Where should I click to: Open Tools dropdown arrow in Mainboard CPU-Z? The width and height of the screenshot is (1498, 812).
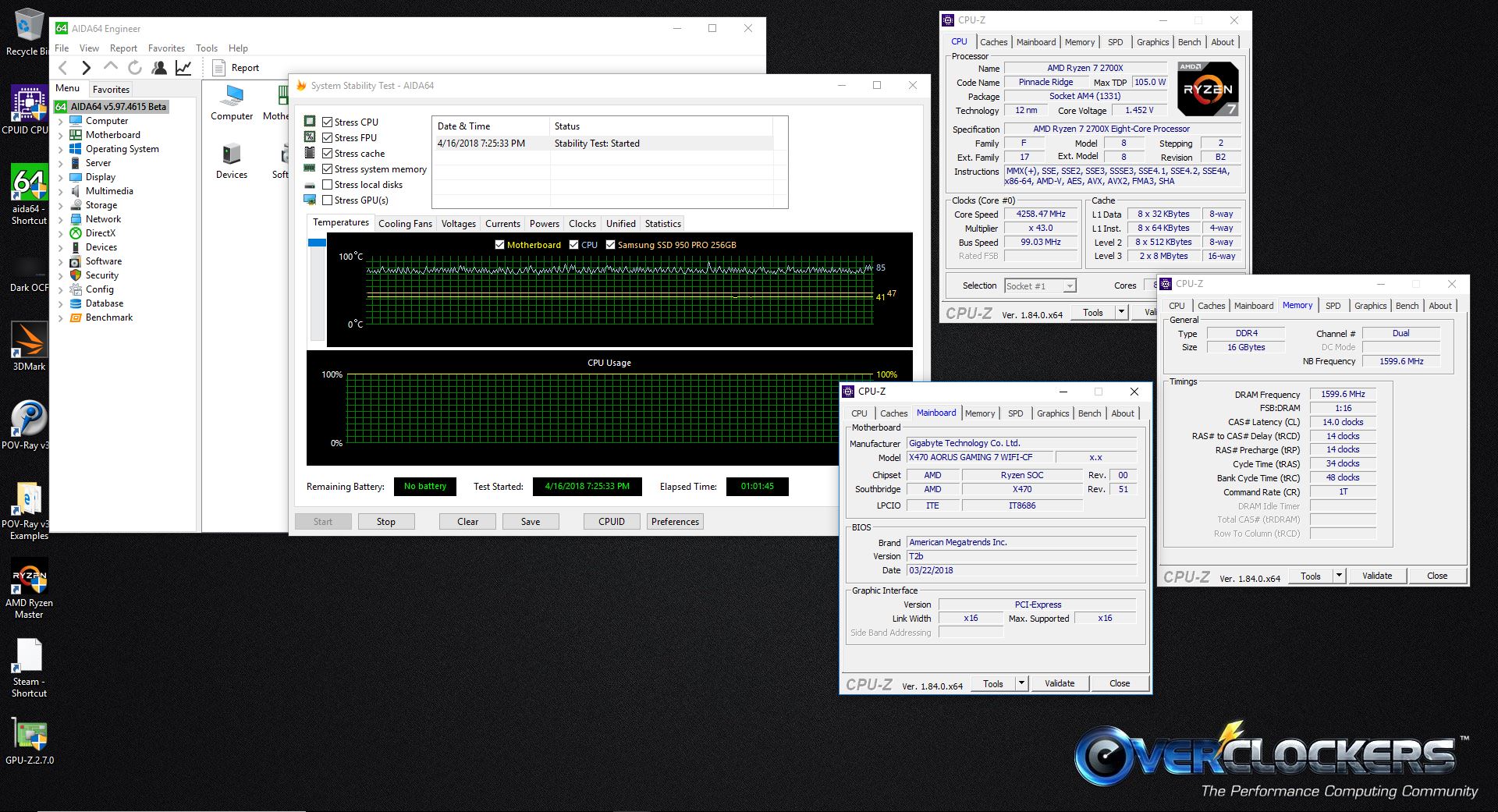[1021, 683]
